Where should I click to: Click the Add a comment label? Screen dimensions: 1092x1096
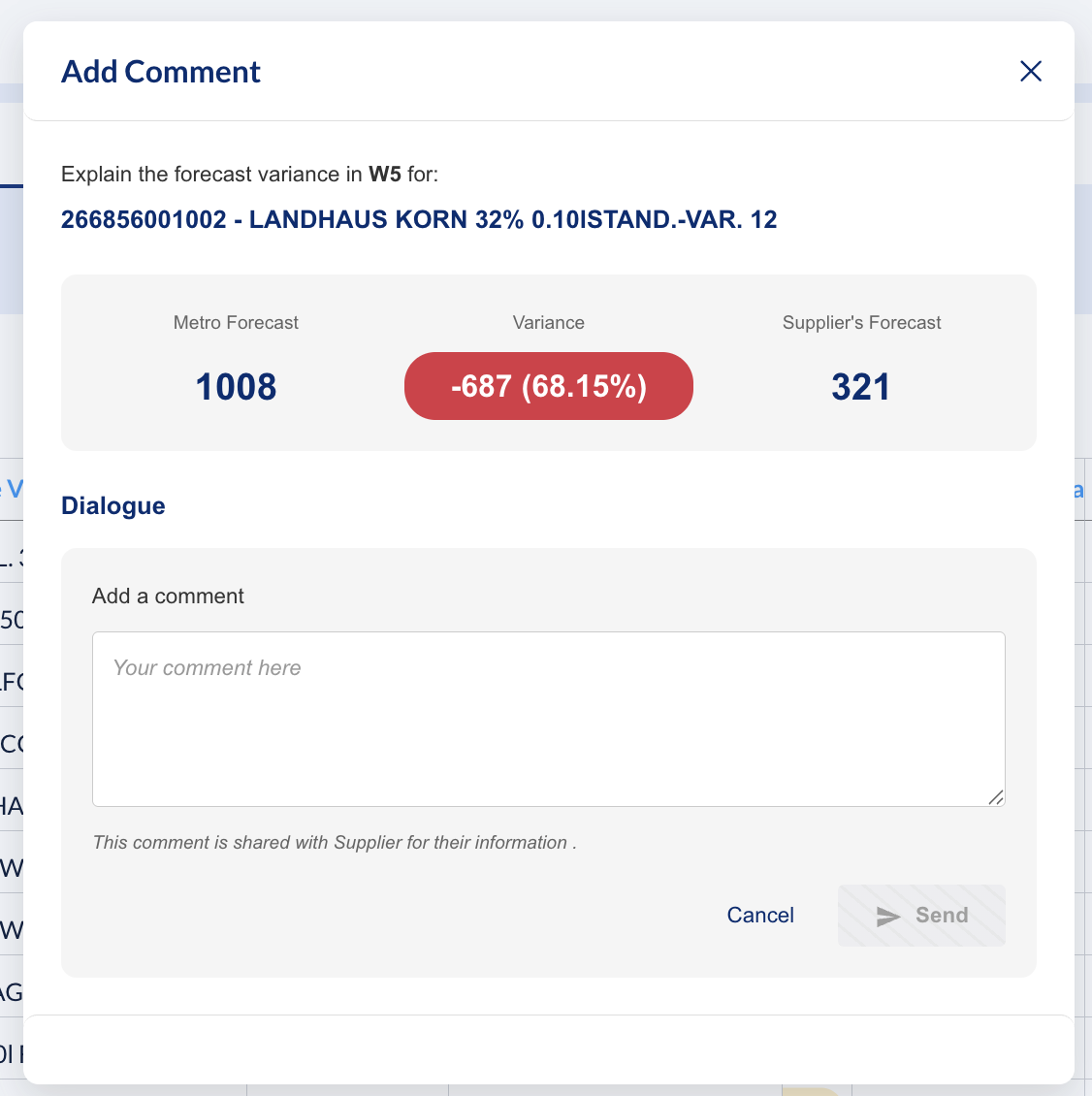point(168,596)
